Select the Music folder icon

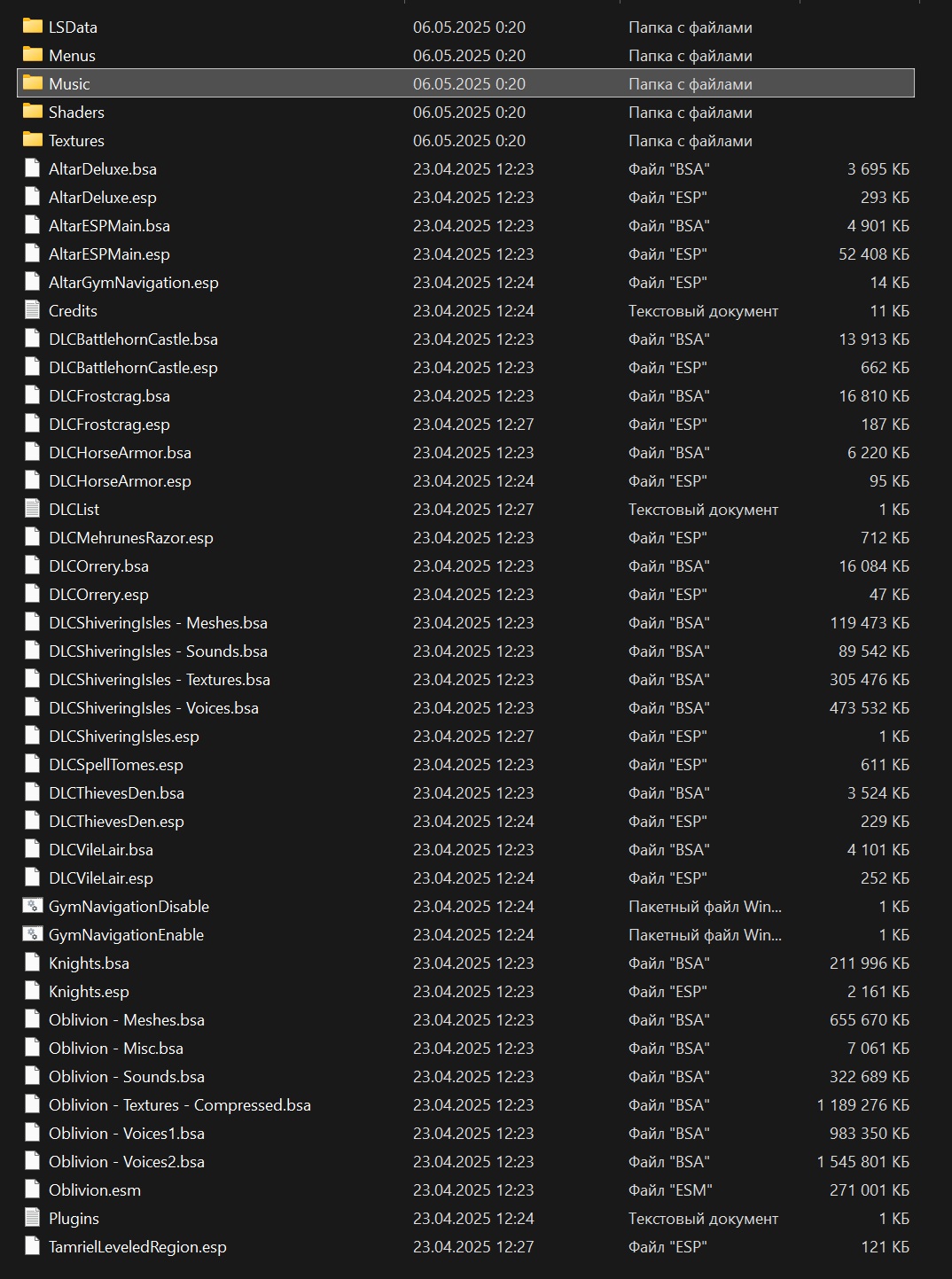33,83
